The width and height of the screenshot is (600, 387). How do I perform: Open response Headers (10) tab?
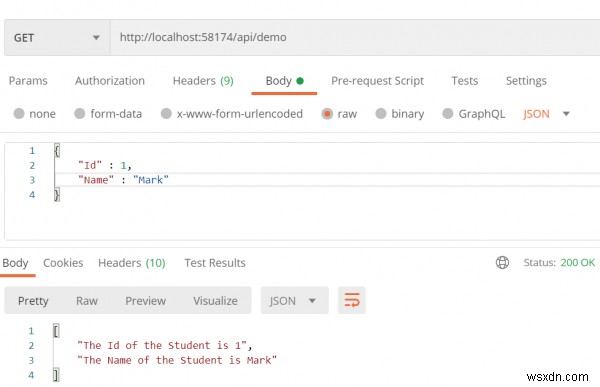[132, 263]
